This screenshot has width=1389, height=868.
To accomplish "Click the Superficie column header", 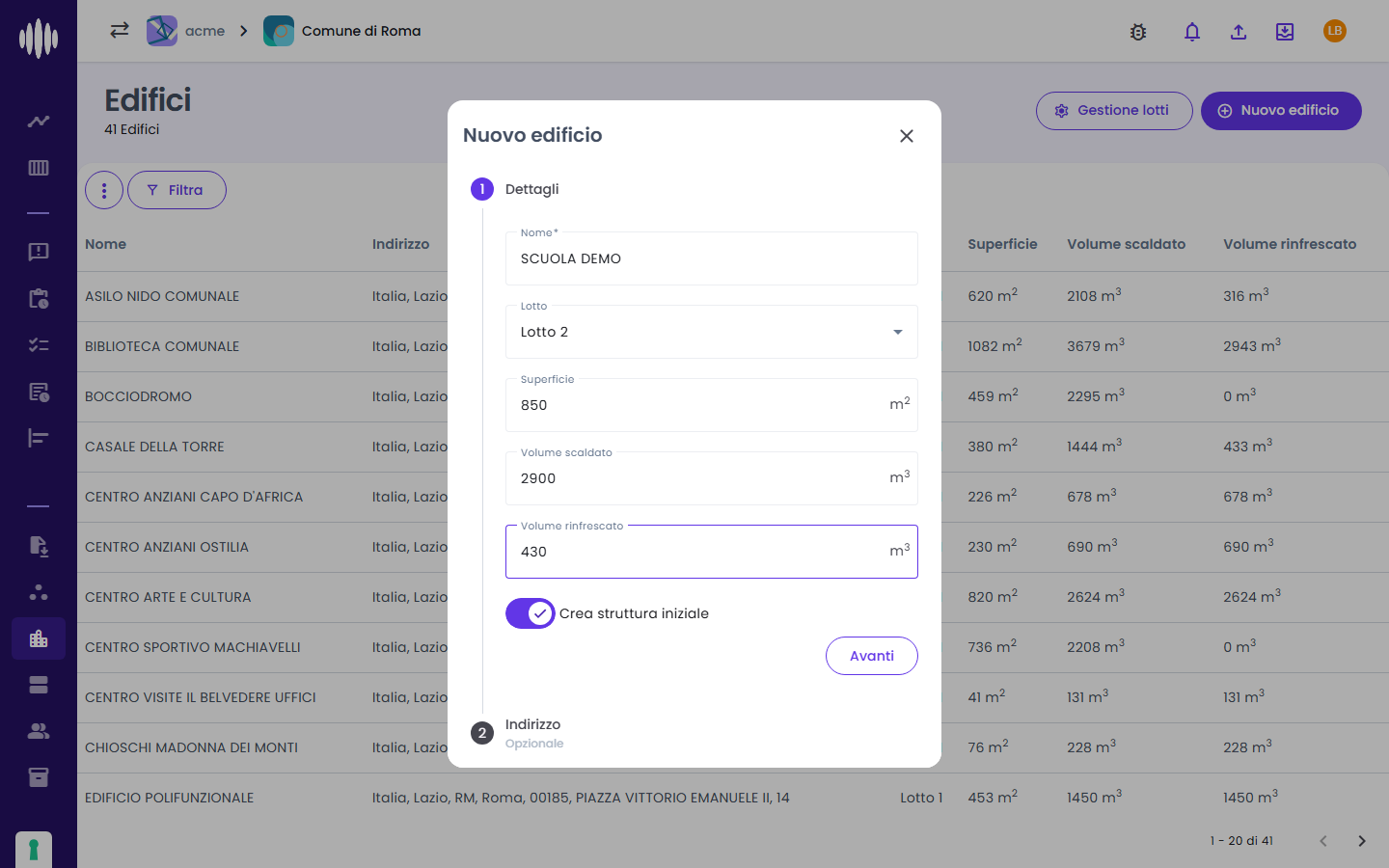I will click(1002, 244).
